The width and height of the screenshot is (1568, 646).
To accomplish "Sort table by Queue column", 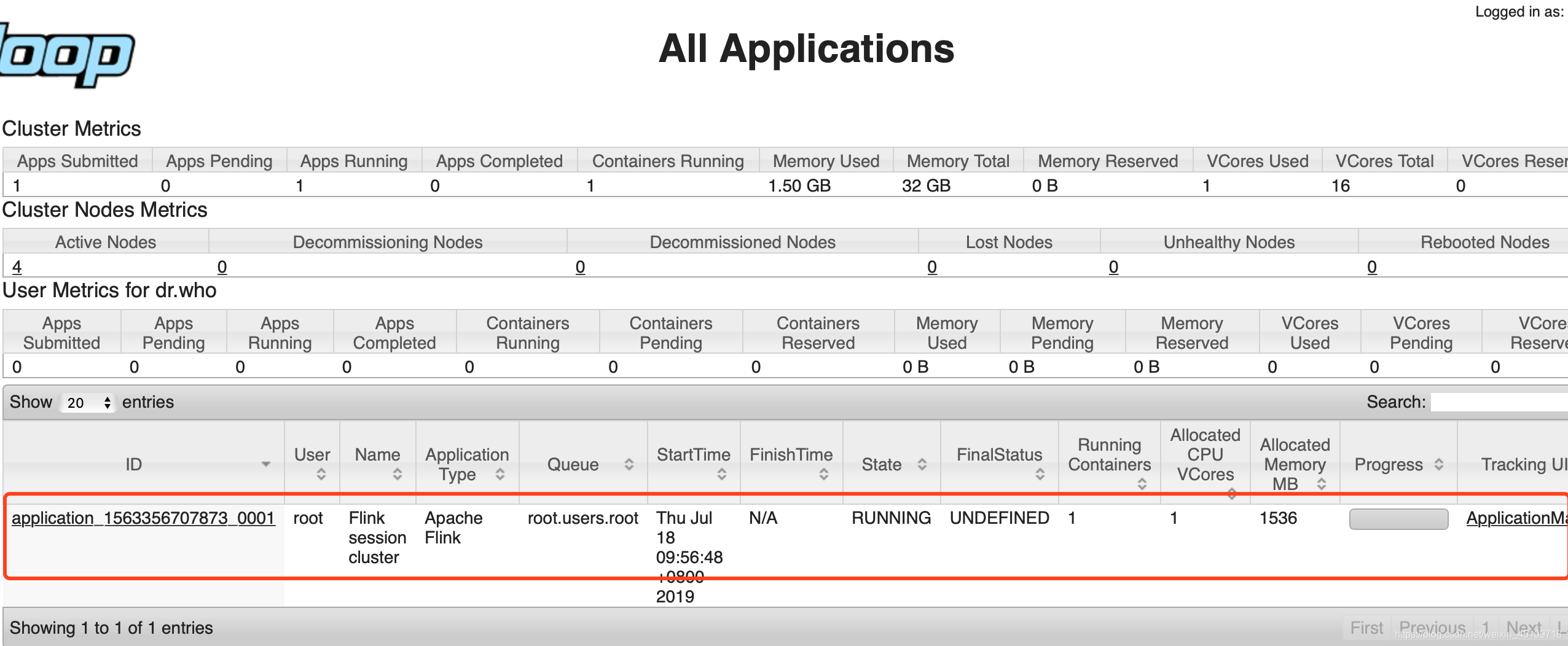I will [584, 464].
